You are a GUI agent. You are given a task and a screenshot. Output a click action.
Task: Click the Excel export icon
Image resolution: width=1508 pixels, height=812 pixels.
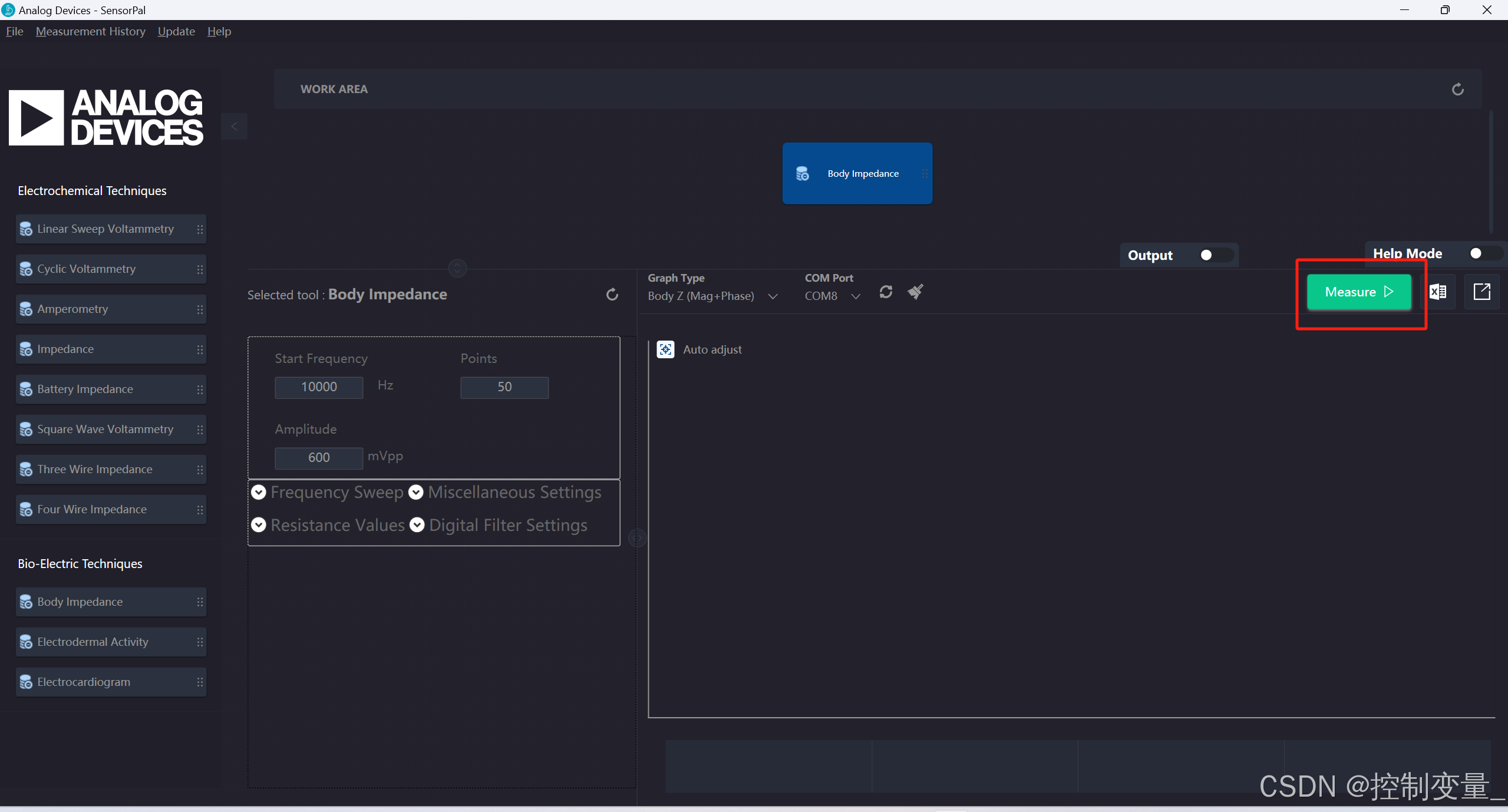pyautogui.click(x=1438, y=292)
